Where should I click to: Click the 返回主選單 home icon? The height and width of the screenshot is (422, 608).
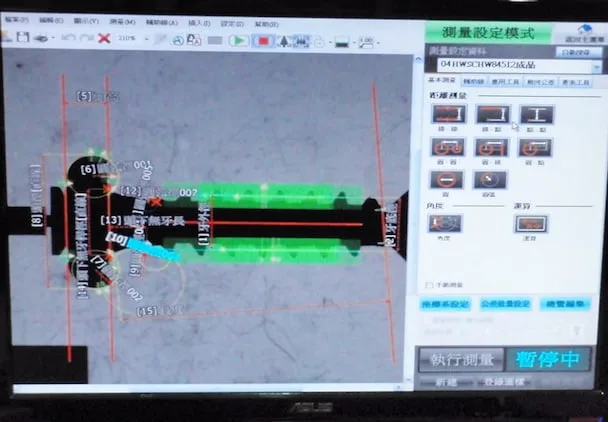(584, 33)
